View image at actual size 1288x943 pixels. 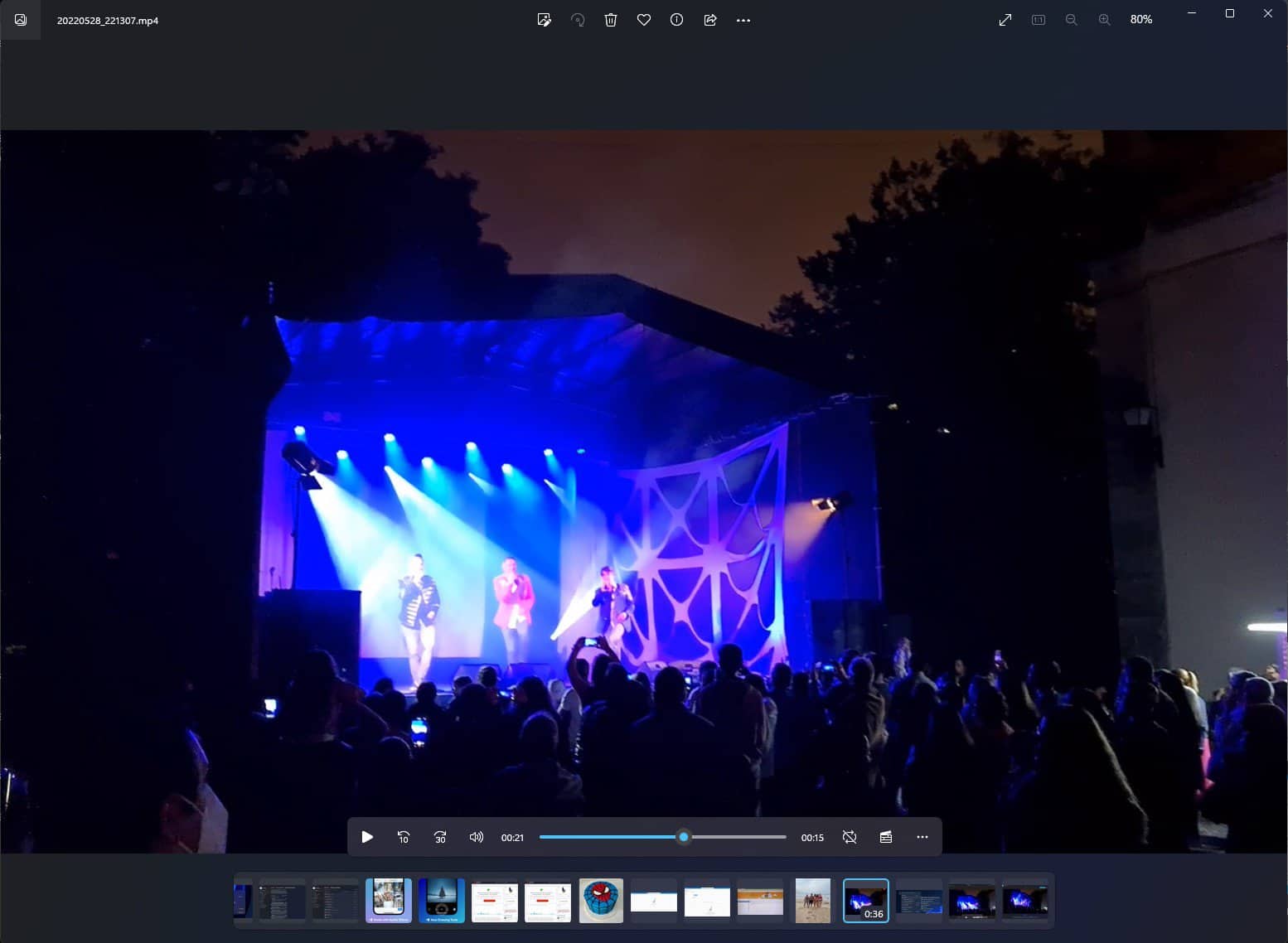tap(1037, 19)
